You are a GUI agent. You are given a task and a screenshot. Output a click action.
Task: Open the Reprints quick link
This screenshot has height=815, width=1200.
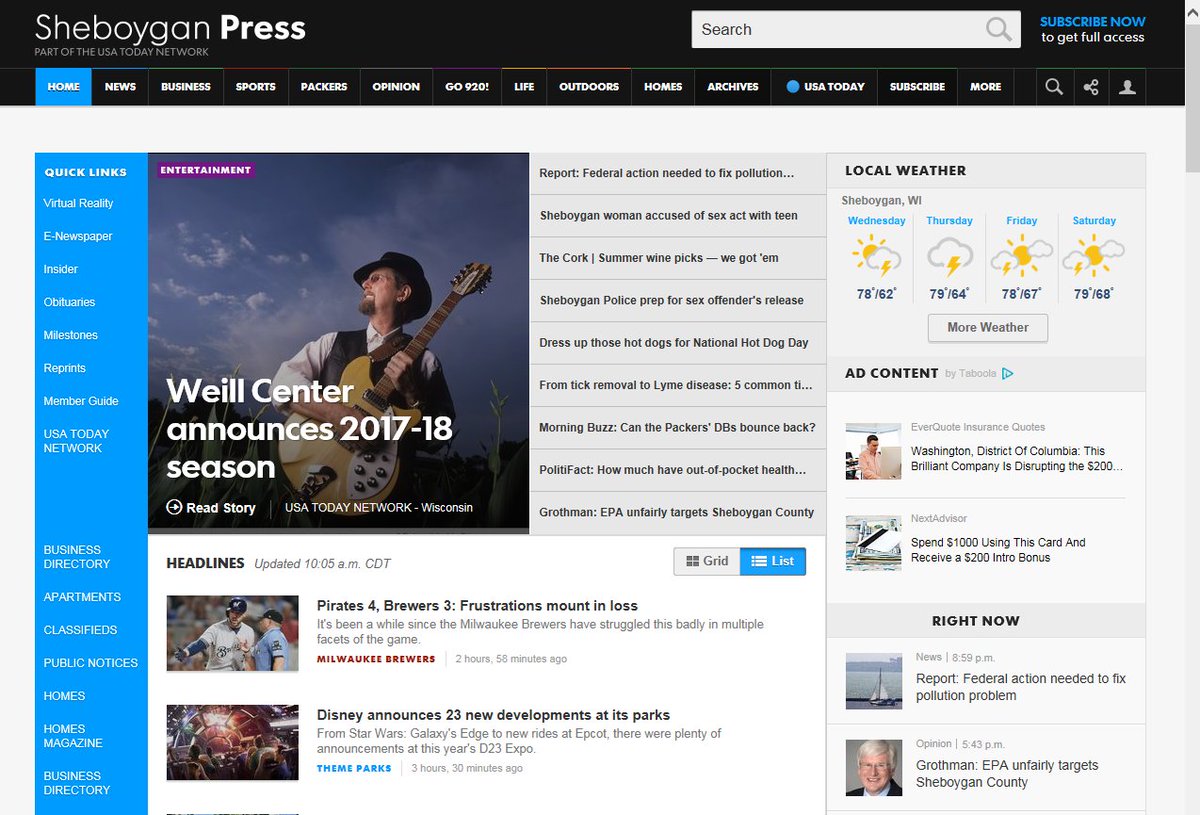click(x=64, y=368)
